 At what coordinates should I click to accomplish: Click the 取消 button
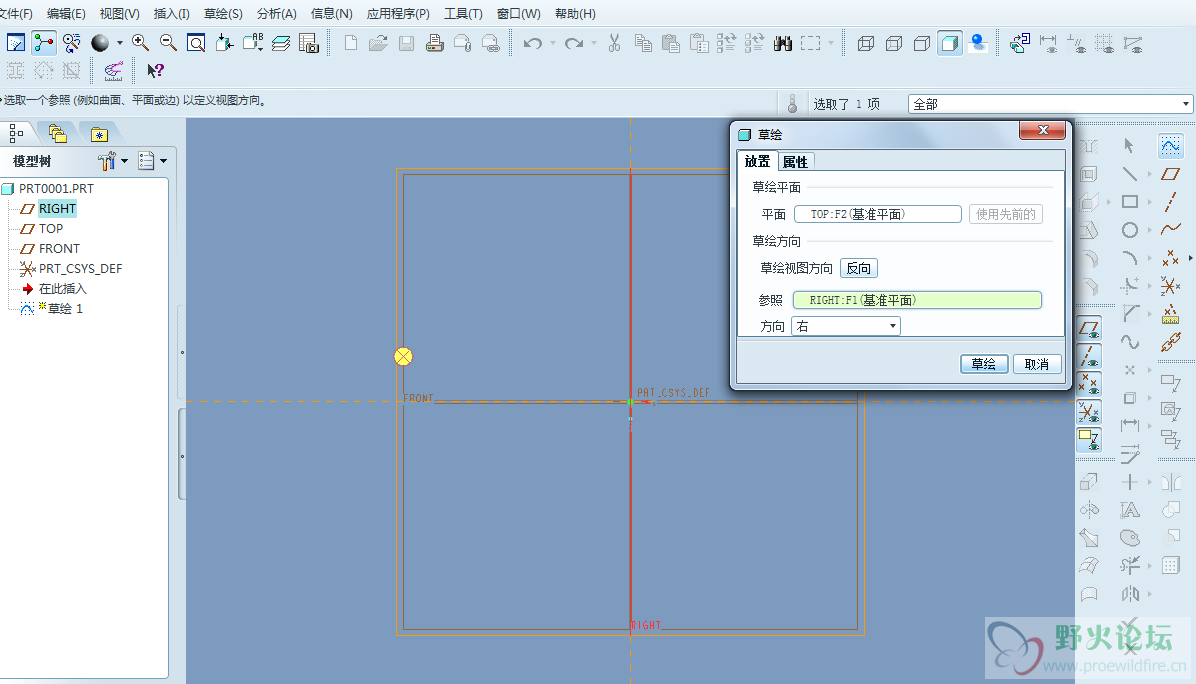1037,364
